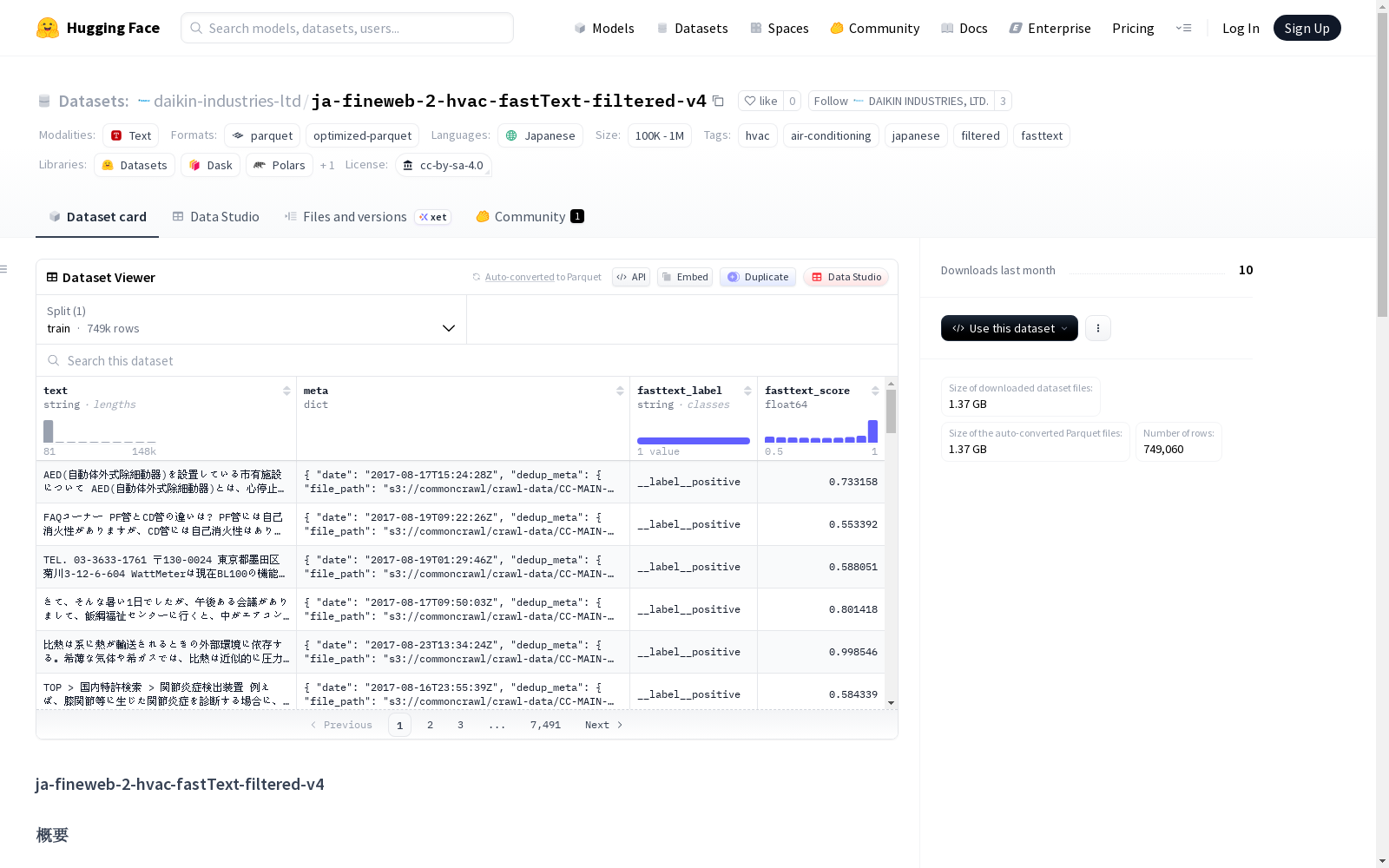The height and width of the screenshot is (868, 1389).
Task: Click the Sign Up button
Action: 1307,28
